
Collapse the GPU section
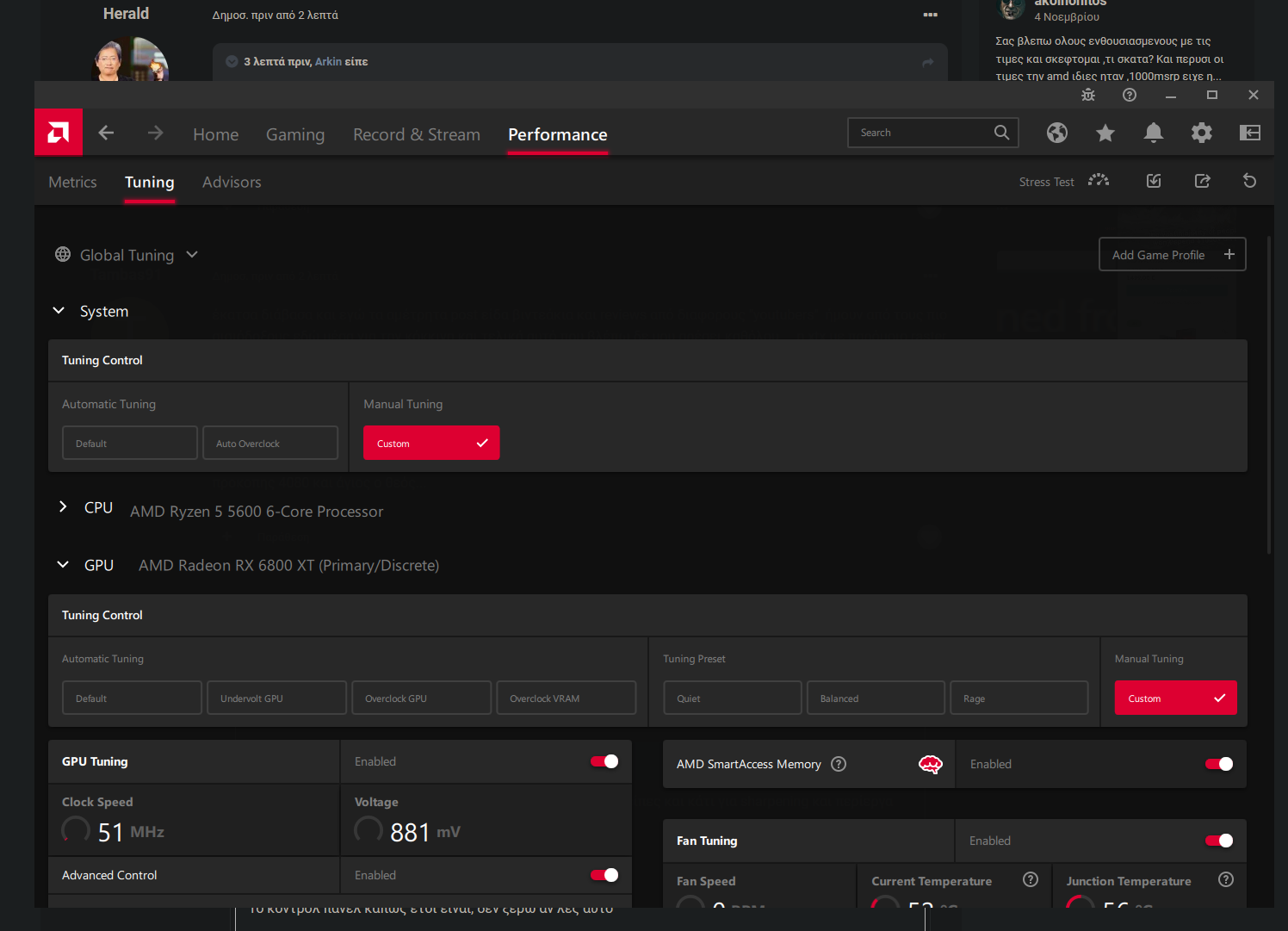pyautogui.click(x=62, y=565)
